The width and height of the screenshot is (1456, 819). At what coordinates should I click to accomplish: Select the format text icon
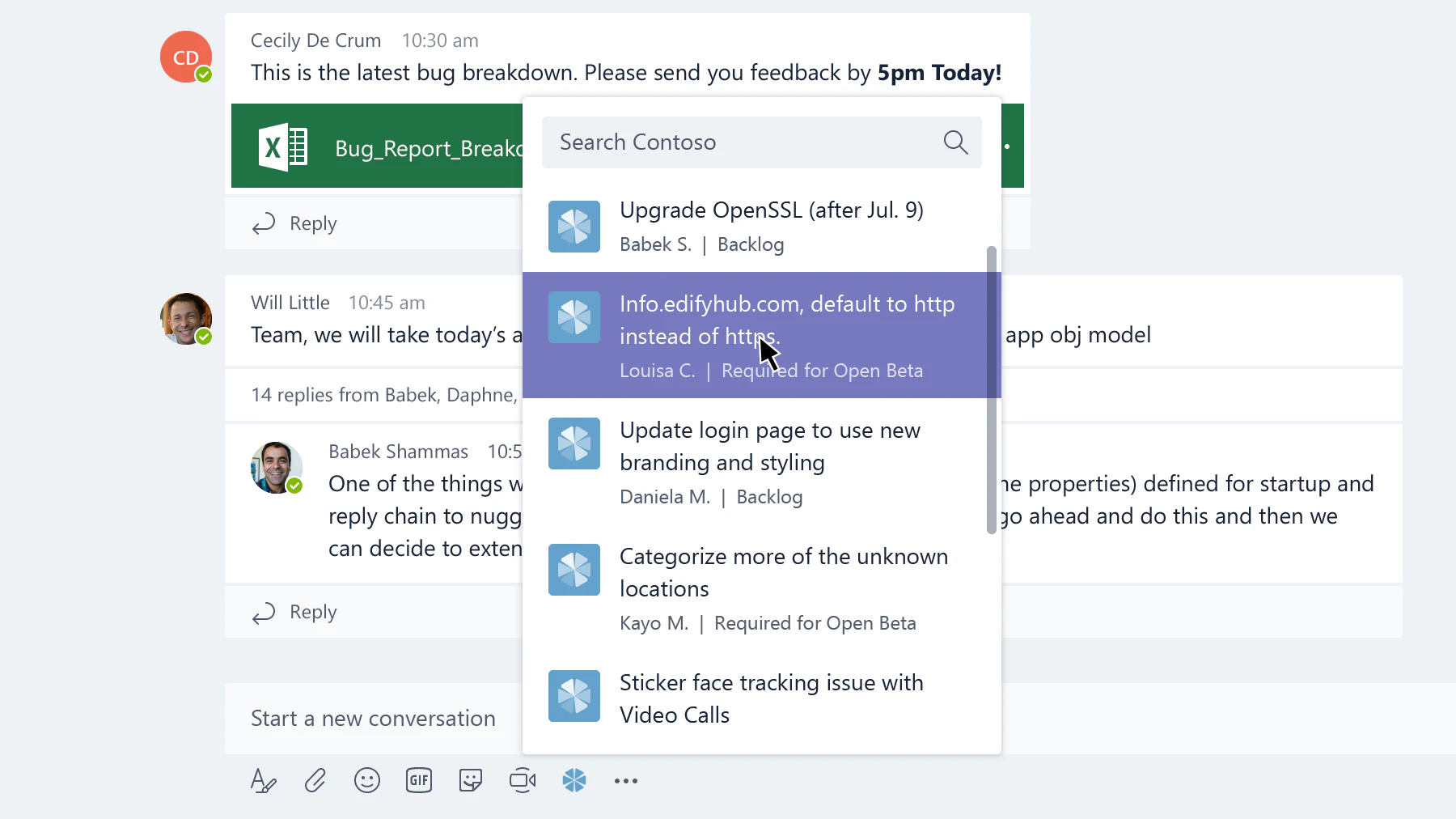[x=263, y=780]
